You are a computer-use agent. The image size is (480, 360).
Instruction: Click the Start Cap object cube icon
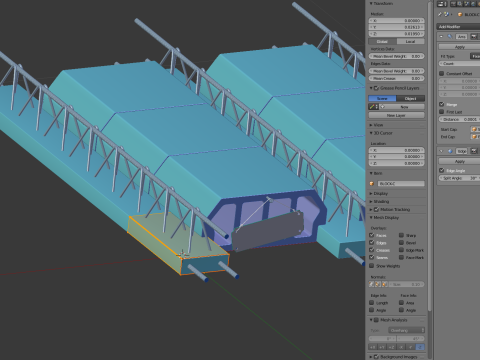click(x=474, y=129)
